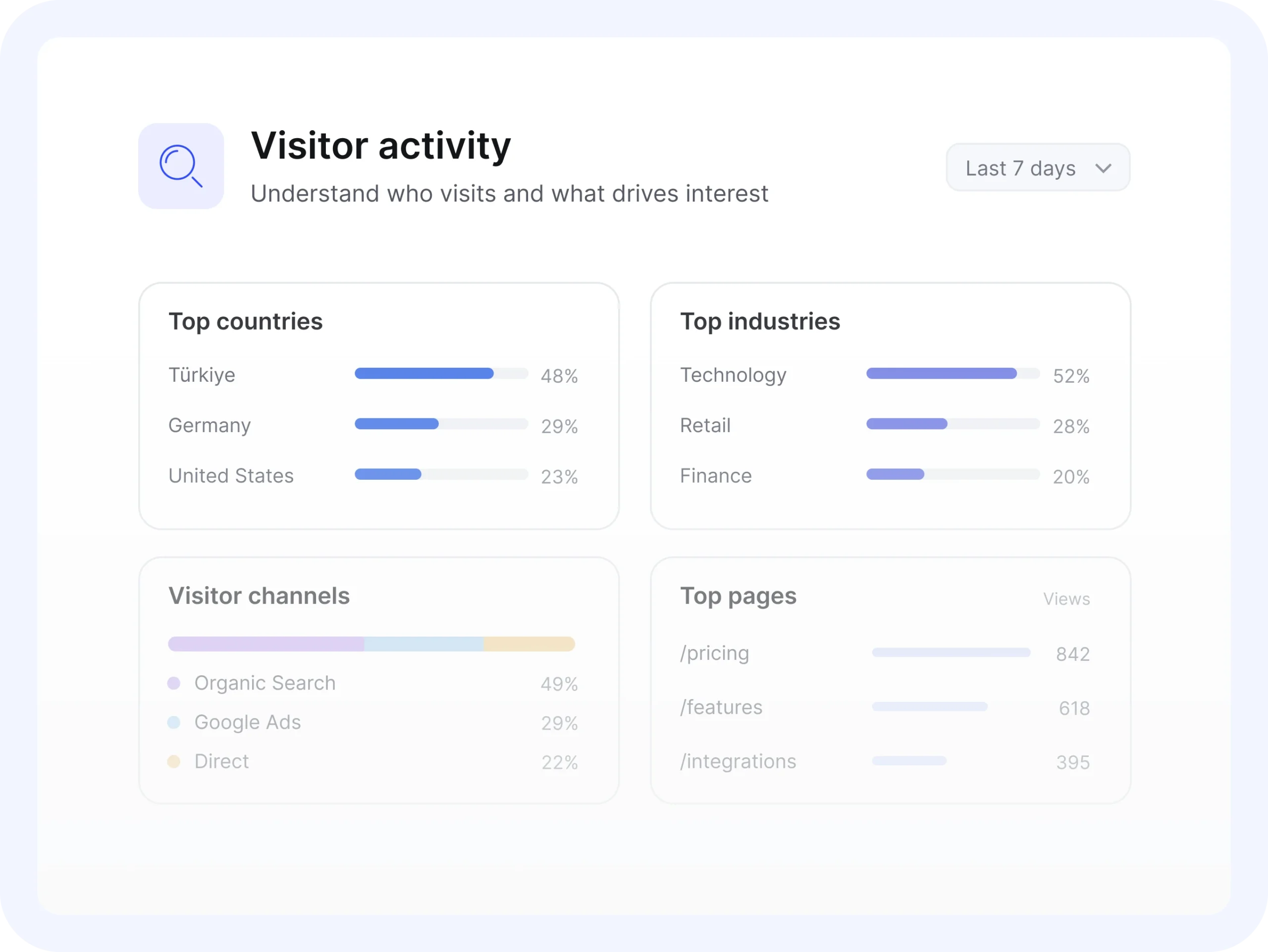Open the /features page row
The image size is (1268, 952).
click(x=885, y=707)
